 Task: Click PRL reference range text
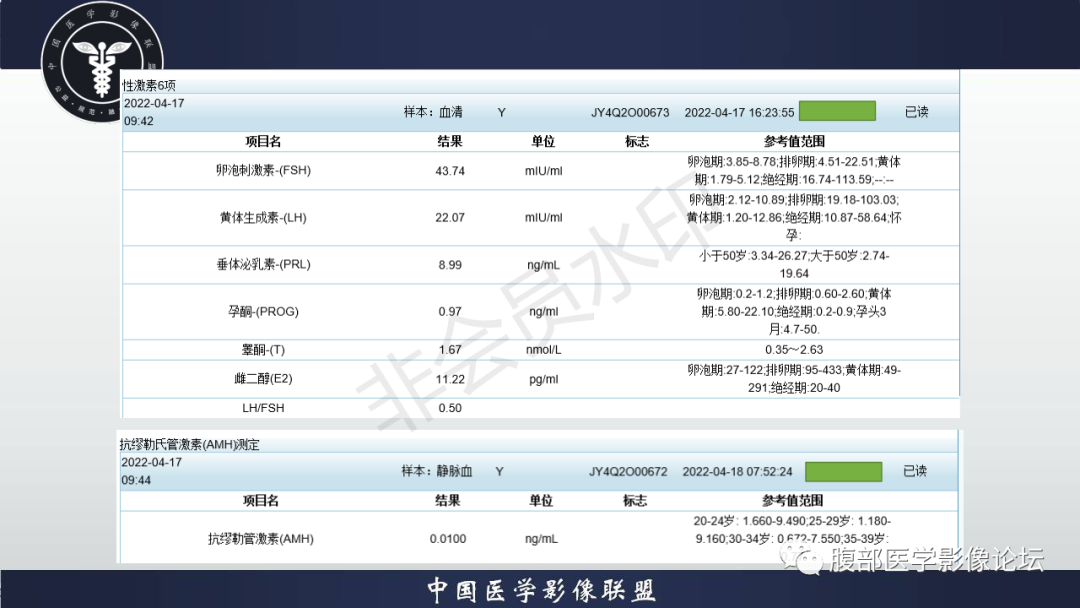(x=794, y=264)
